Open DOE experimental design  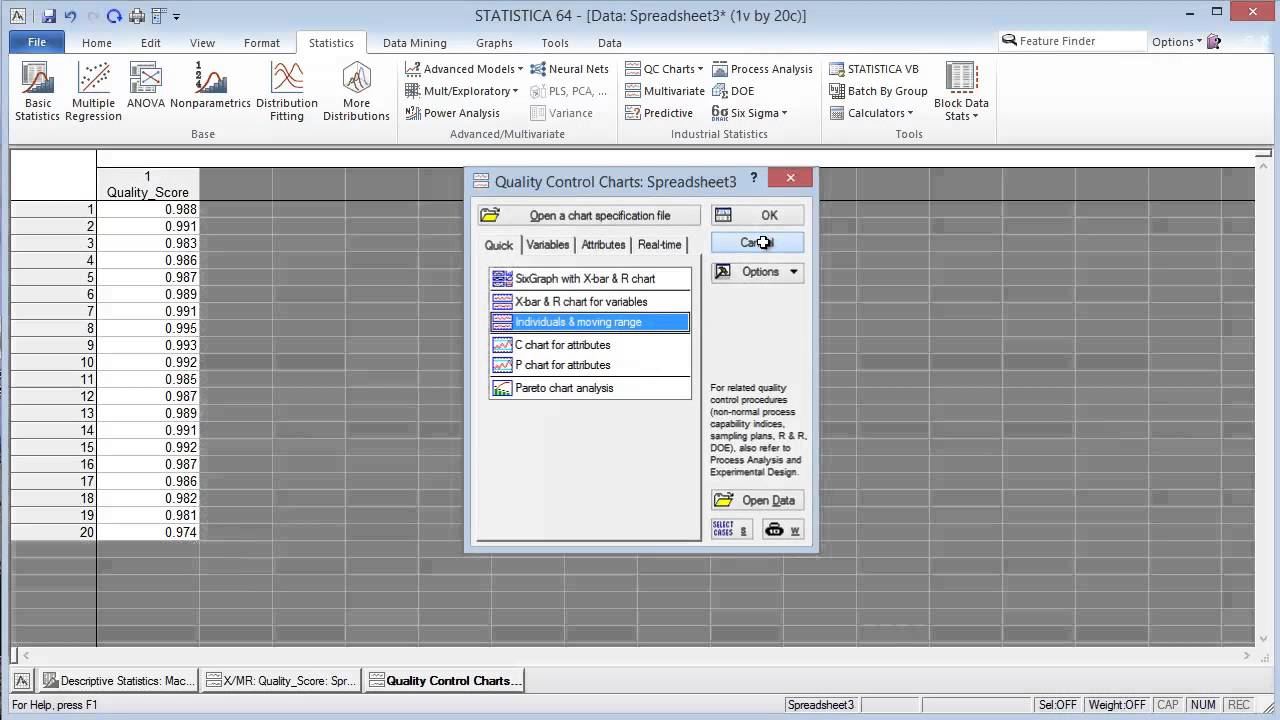(733, 91)
